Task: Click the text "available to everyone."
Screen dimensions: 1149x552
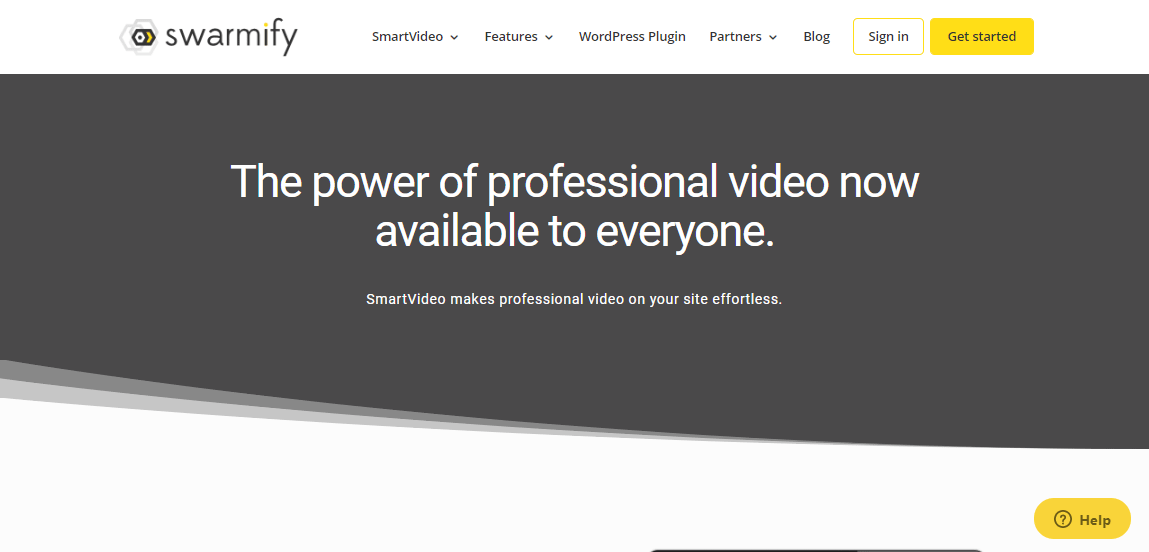Action: pyautogui.click(x=574, y=231)
